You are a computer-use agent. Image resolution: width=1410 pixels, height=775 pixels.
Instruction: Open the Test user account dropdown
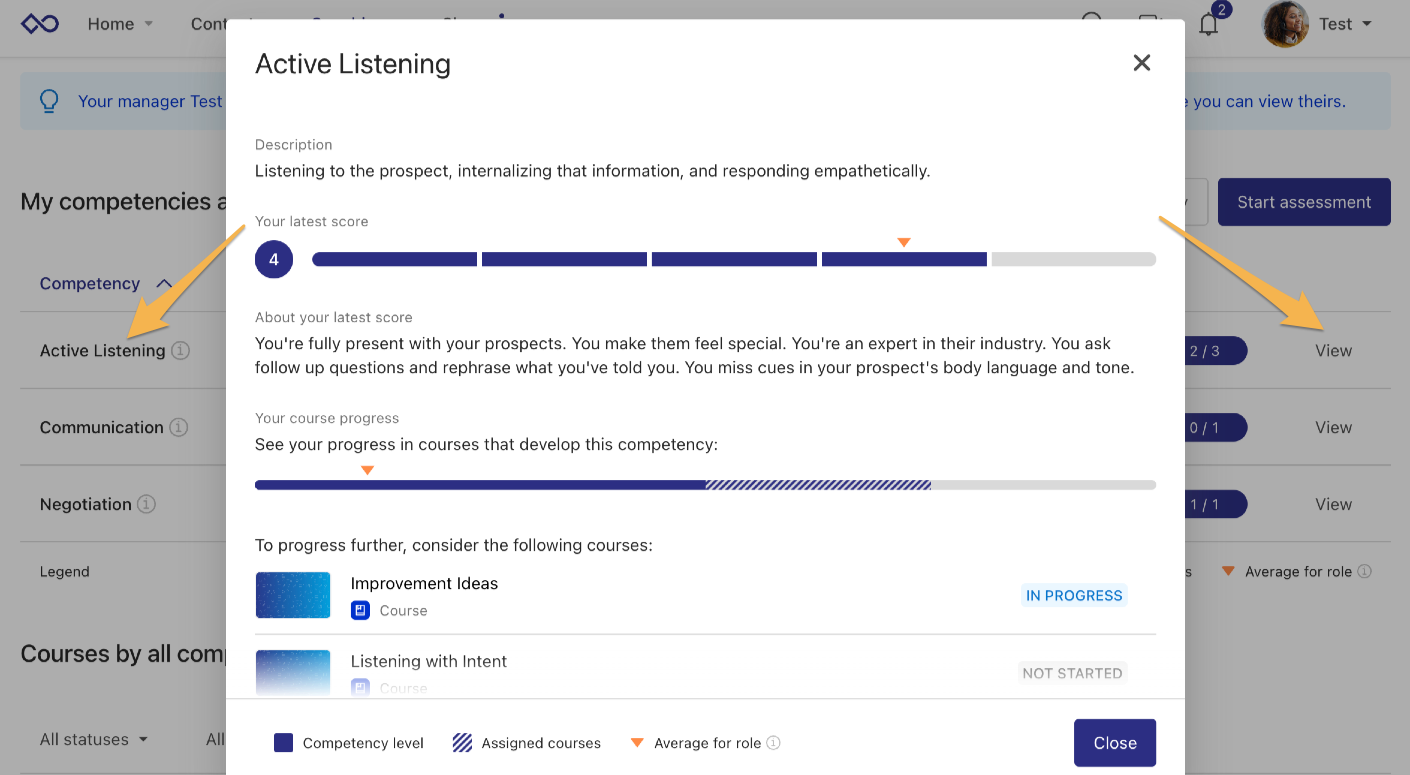(x=1345, y=24)
